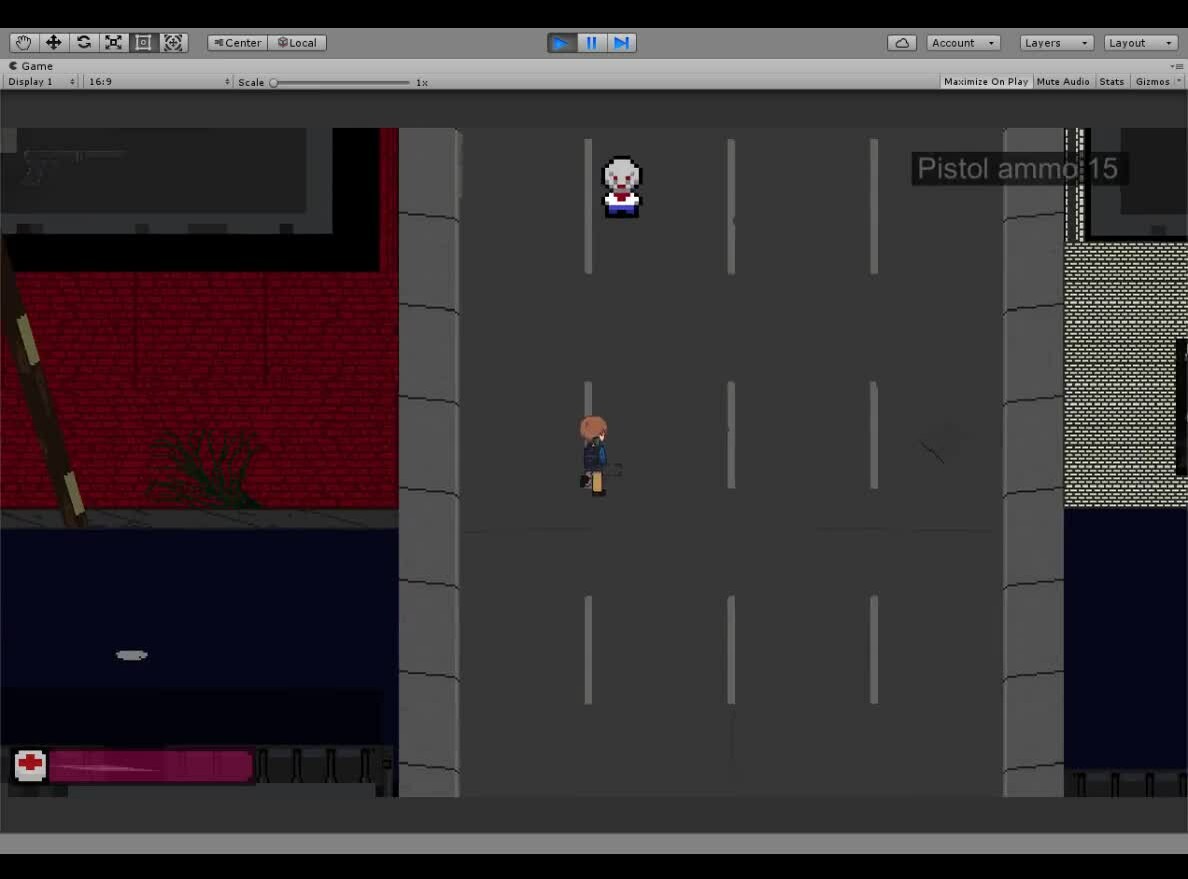Select the combined Transform tool
This screenshot has height=879, width=1188.
click(x=173, y=43)
